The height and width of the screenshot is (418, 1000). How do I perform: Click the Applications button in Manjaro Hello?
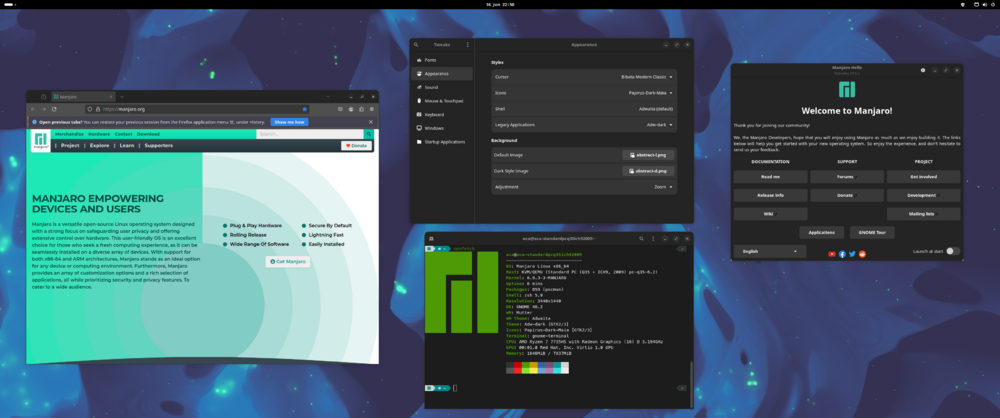(822, 232)
